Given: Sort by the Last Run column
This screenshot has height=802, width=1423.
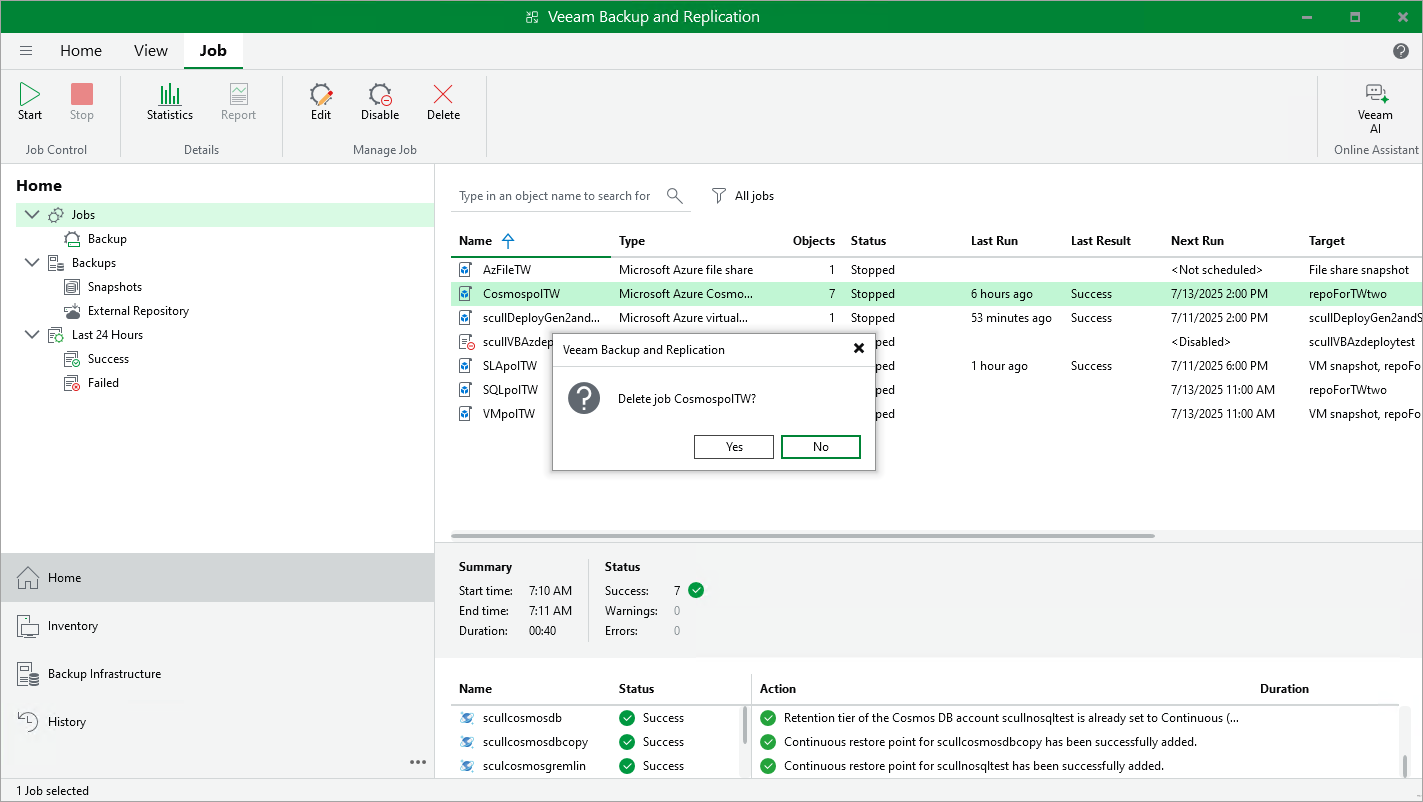Looking at the screenshot, I should pos(994,241).
